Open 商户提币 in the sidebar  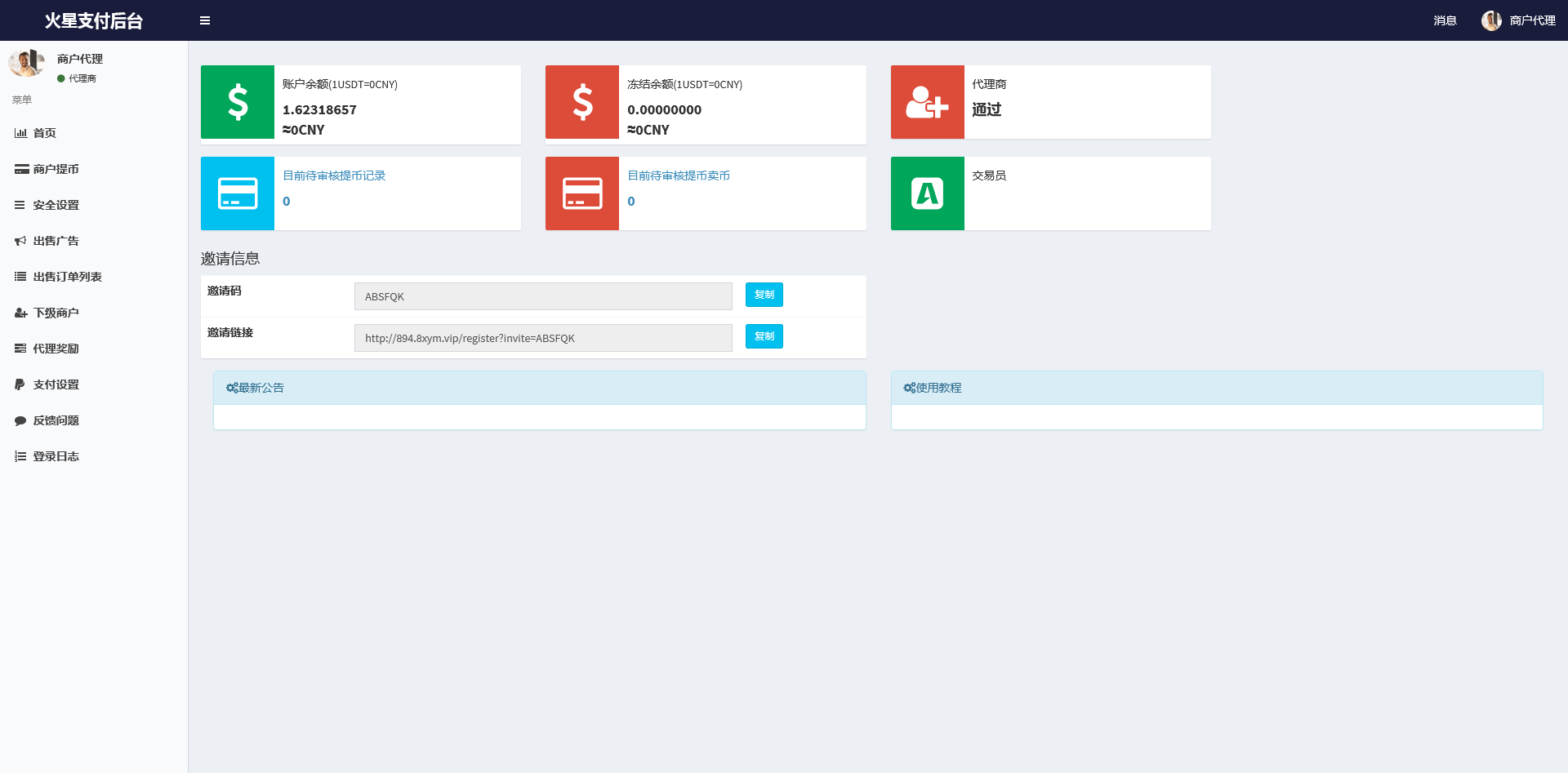coord(56,169)
